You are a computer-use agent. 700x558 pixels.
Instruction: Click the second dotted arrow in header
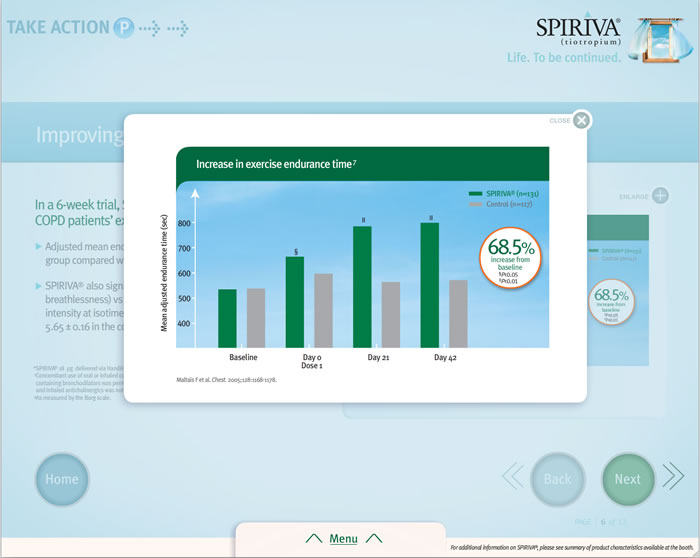[x=178, y=28]
